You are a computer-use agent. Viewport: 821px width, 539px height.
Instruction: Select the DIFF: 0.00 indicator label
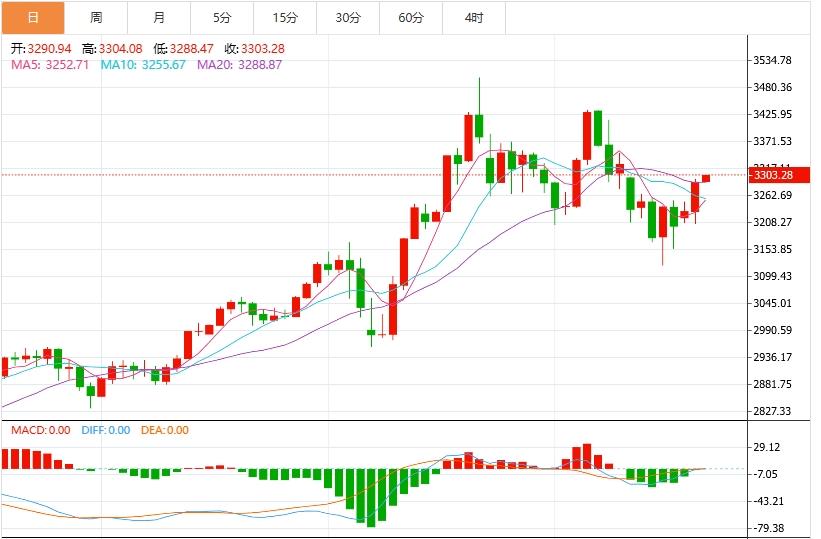(106, 430)
